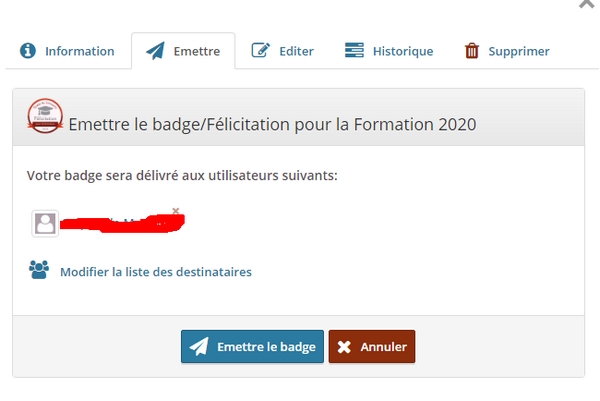Click the Information circle icon

tap(28, 51)
